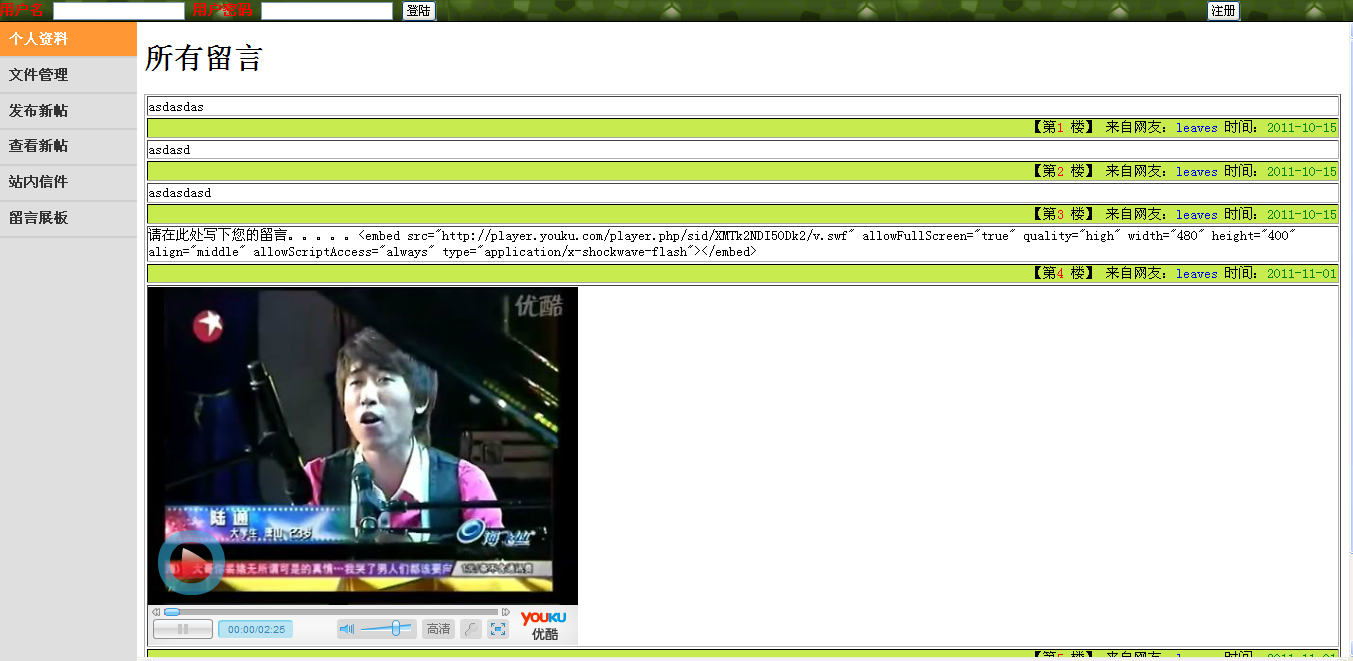Click the embedded video frame
1353x661 pixels.
[363, 446]
